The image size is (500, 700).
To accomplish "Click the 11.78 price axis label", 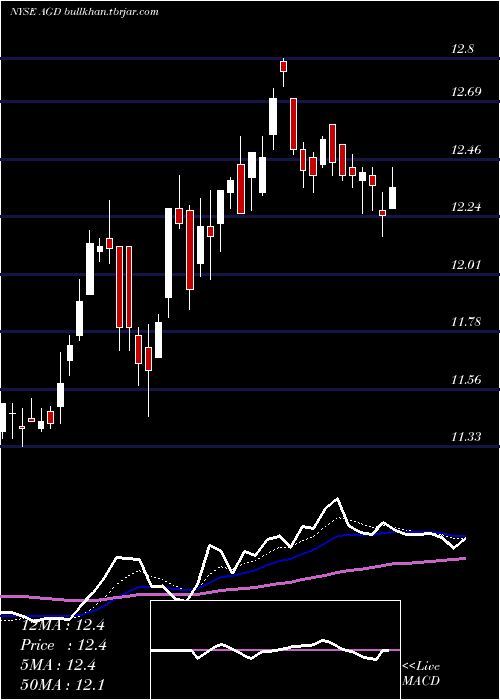I will pos(466,321).
